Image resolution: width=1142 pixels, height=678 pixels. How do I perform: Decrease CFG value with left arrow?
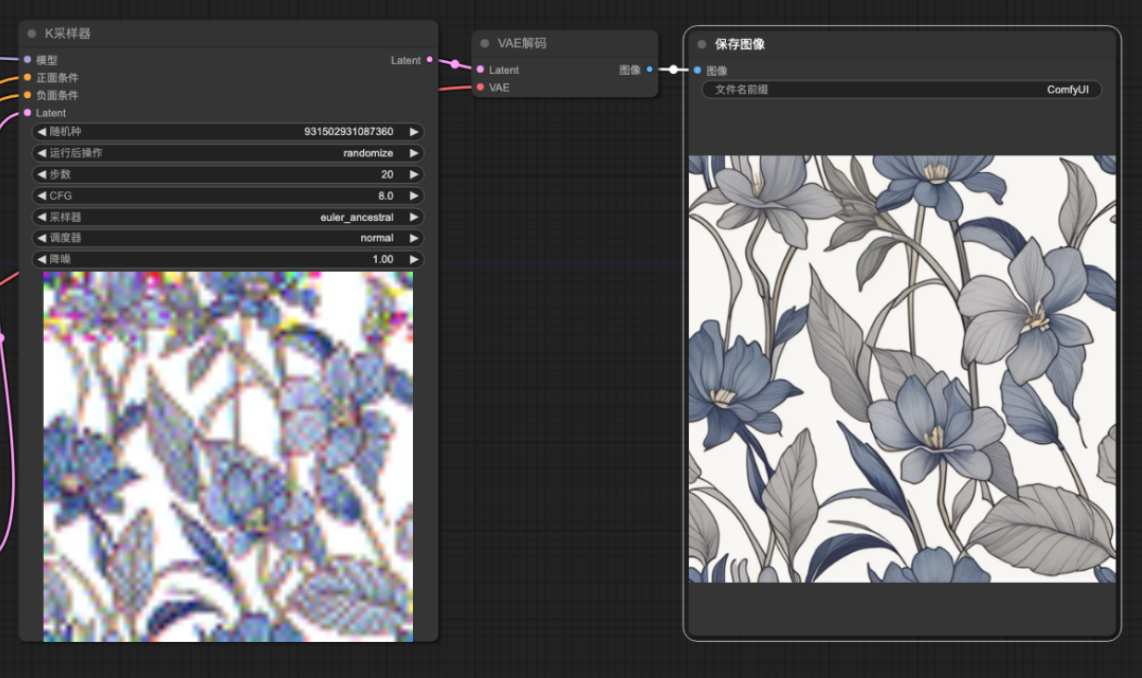coord(42,196)
